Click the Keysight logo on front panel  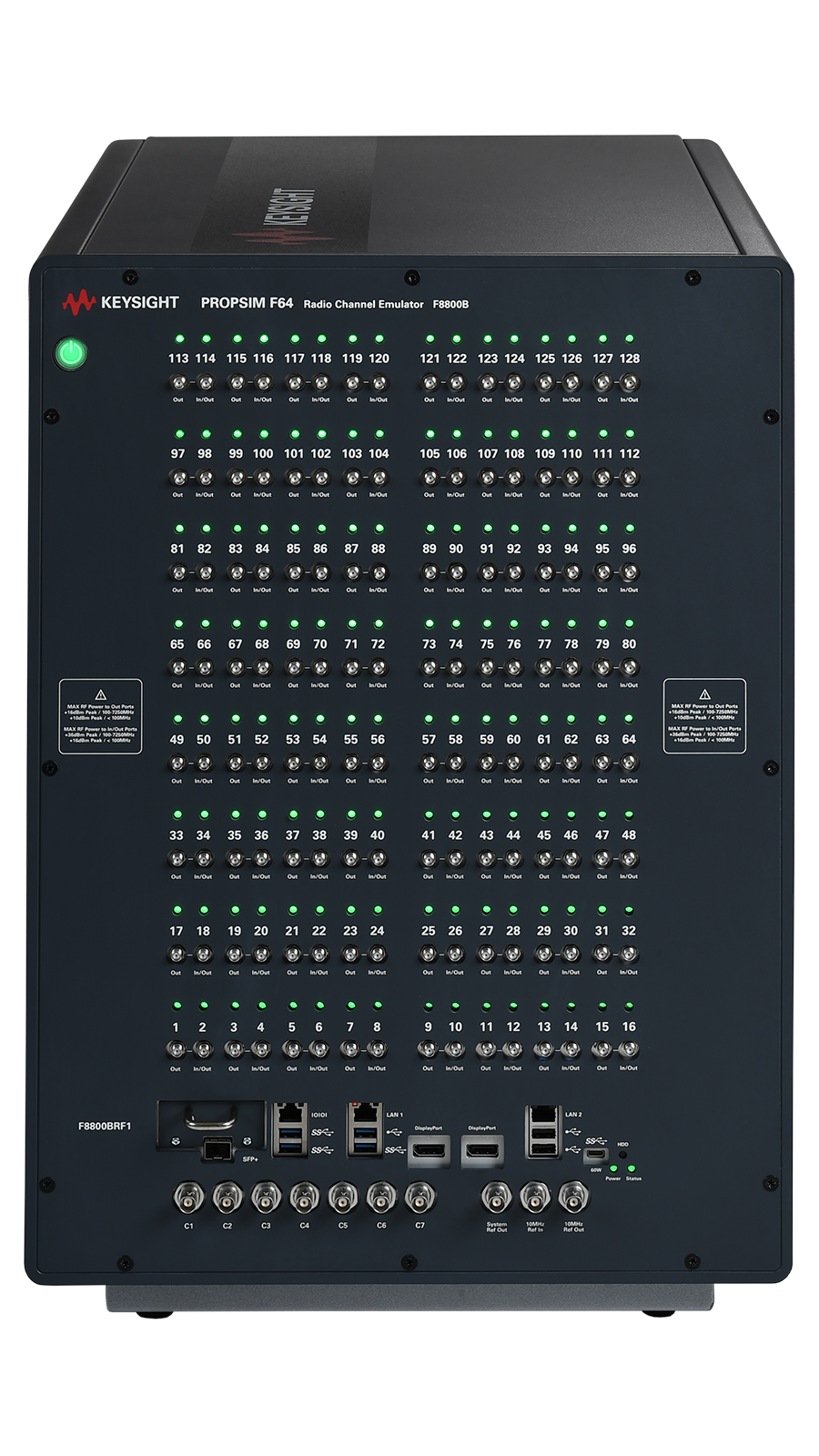pyautogui.click(x=120, y=303)
